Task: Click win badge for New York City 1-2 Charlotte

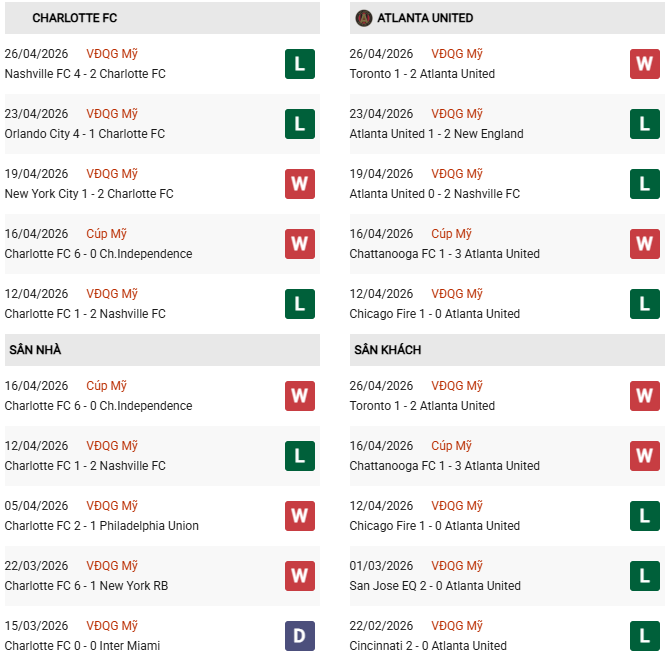Action: 299,184
